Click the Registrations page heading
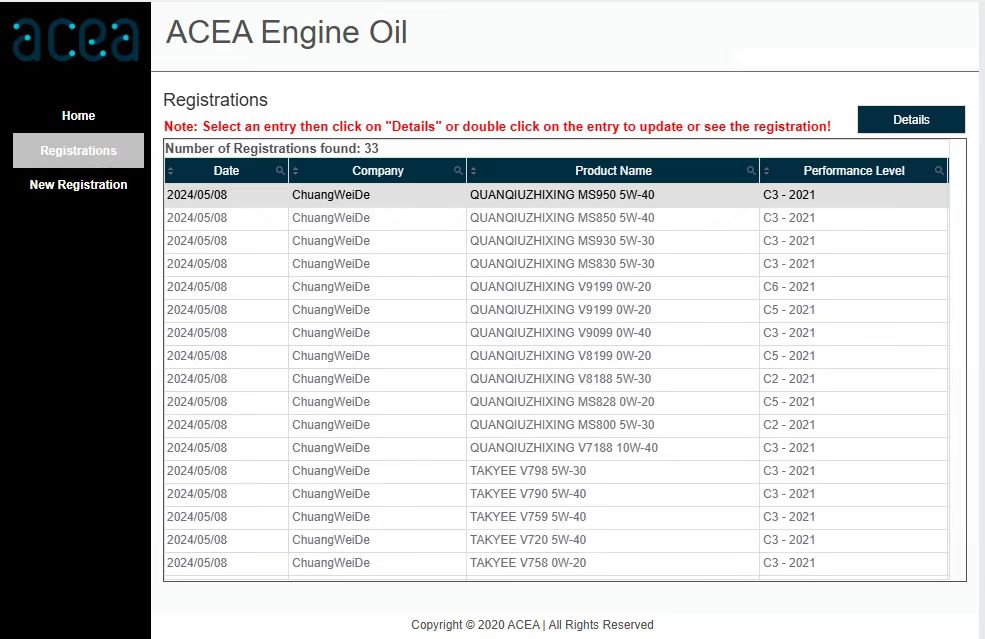Viewport: 985px width, 639px height. (x=215, y=100)
